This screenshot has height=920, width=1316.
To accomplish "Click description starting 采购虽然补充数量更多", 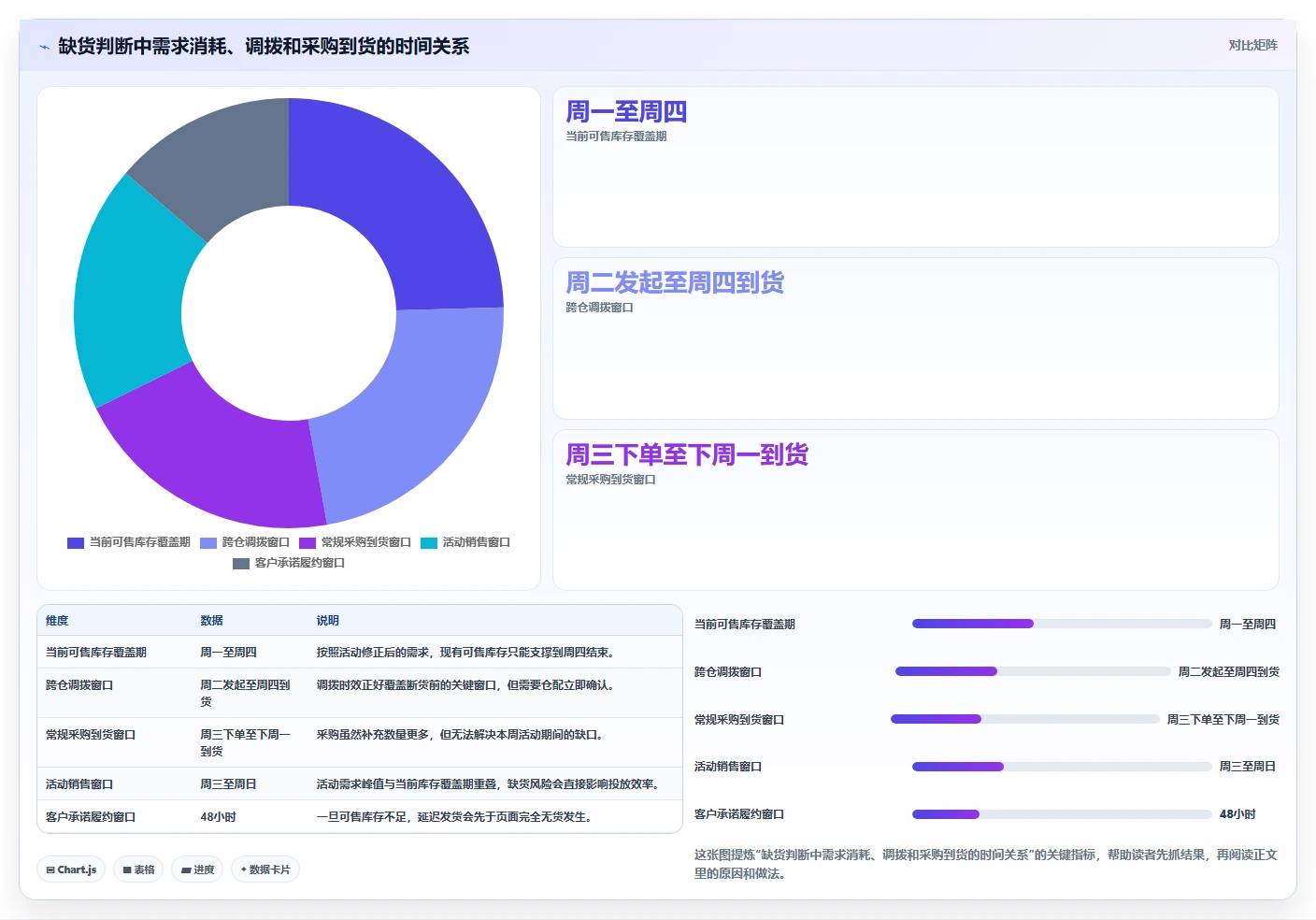I will 461,735.
